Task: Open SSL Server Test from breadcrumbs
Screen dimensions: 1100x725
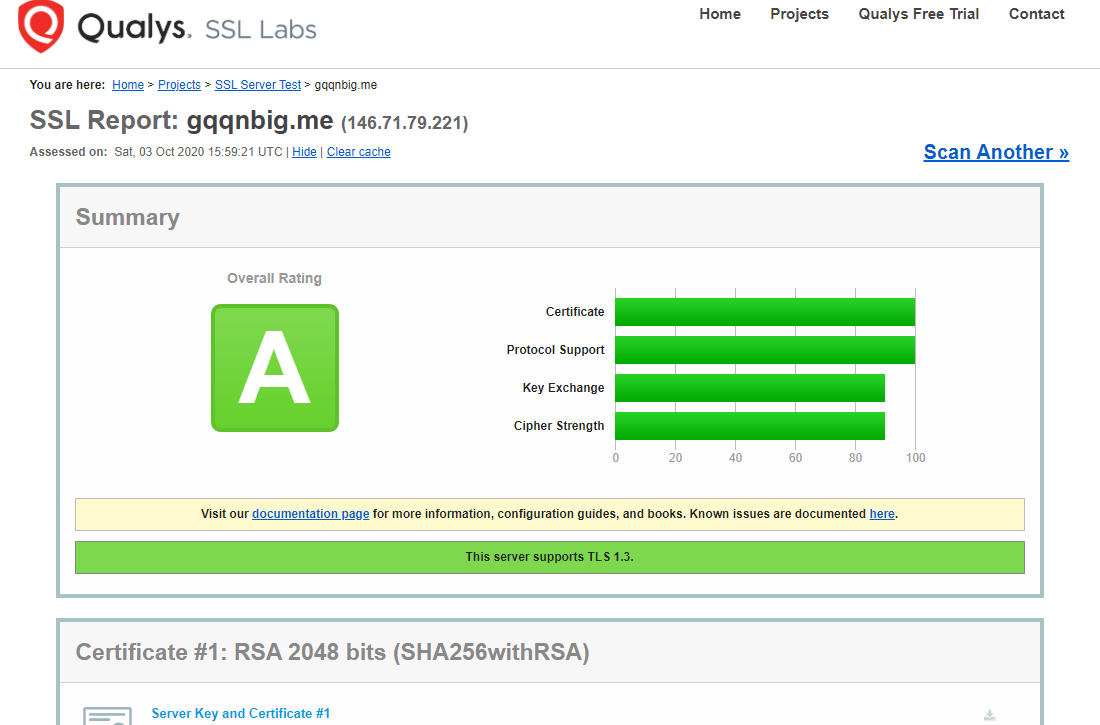Action: (257, 85)
